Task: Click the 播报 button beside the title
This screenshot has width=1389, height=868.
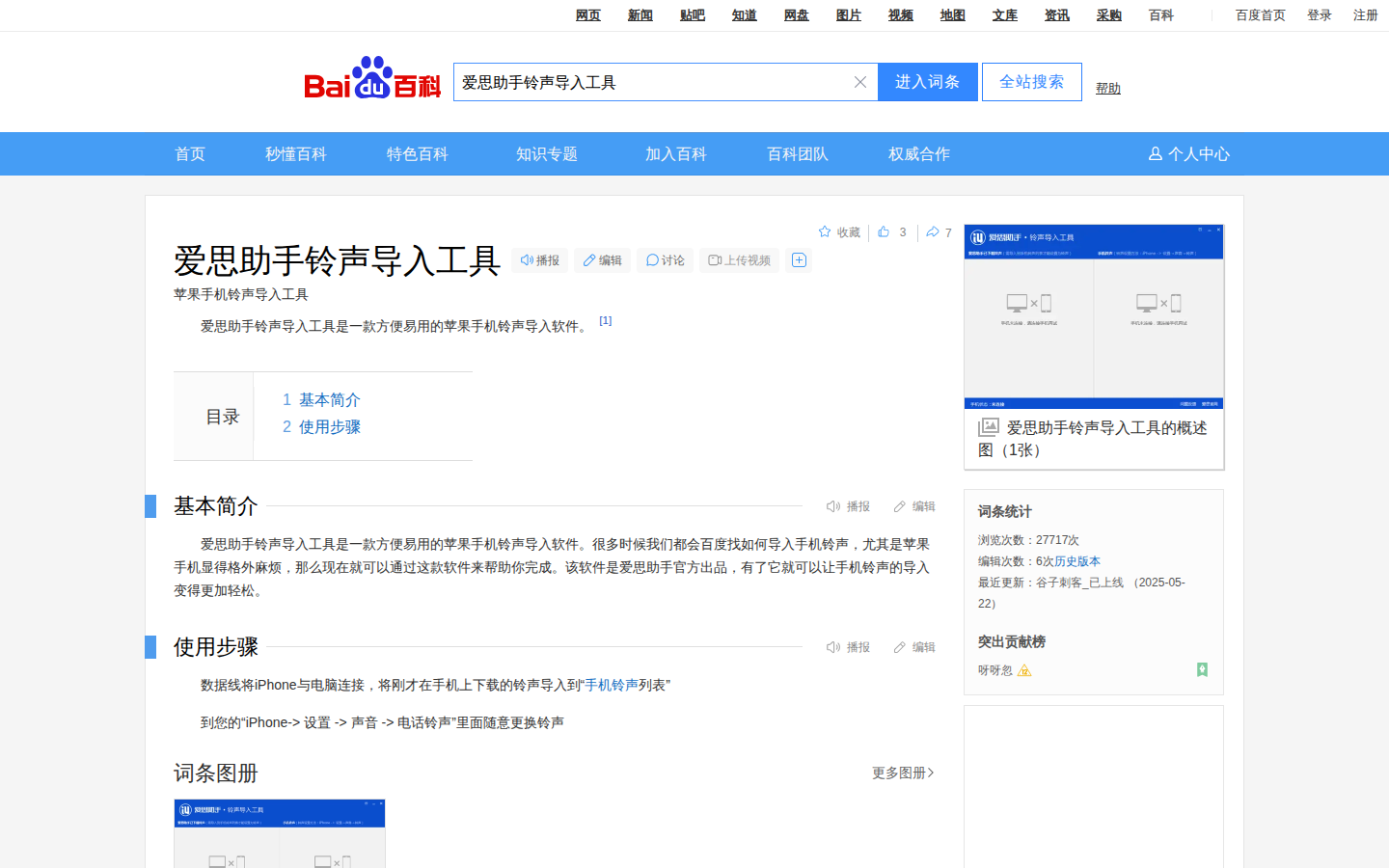Action: pos(540,260)
